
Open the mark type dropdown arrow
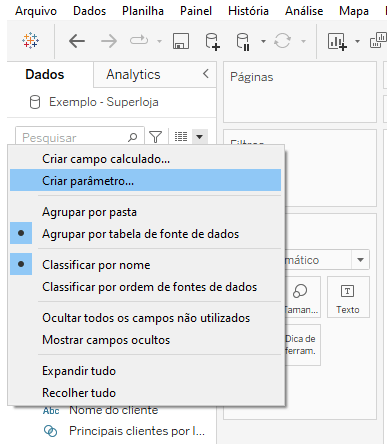point(360,260)
